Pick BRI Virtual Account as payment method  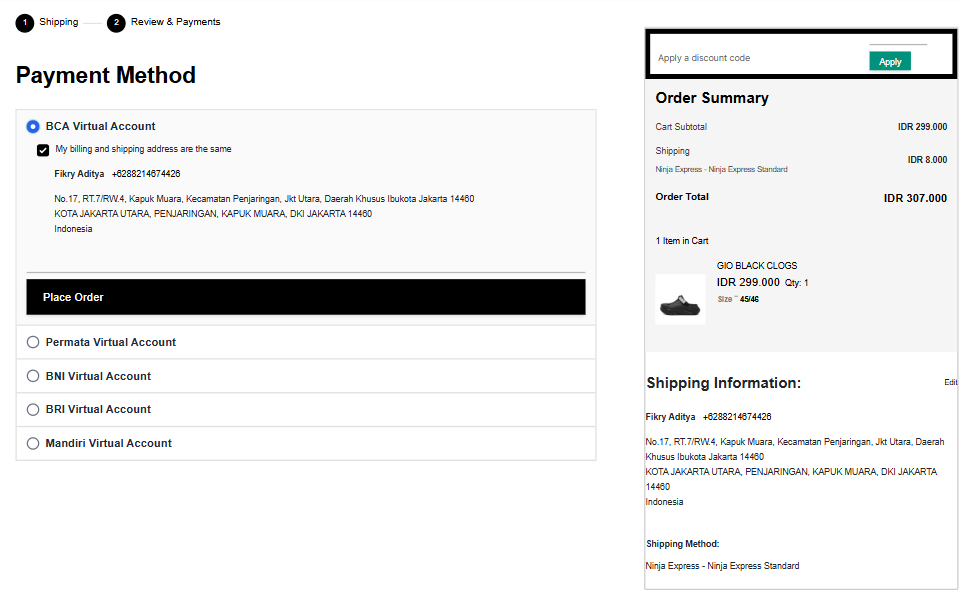coord(33,409)
